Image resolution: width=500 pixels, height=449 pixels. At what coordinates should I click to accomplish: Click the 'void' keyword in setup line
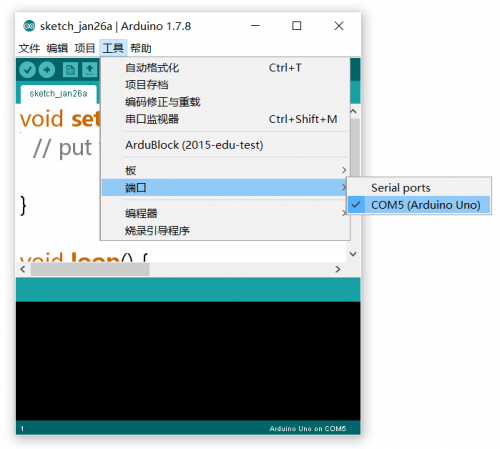point(42,119)
